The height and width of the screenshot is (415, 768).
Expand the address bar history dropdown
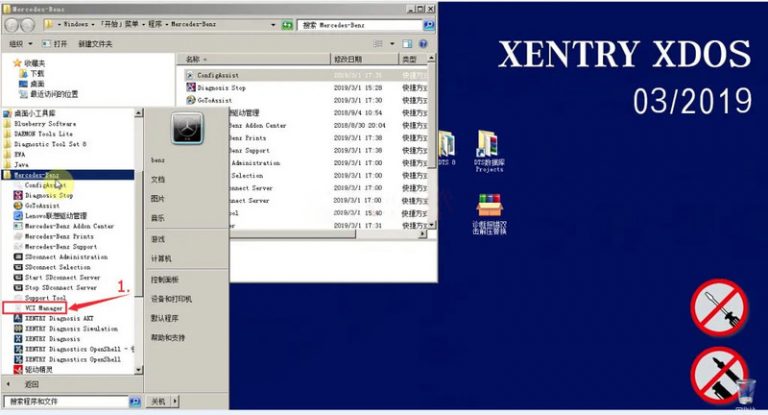[273, 24]
